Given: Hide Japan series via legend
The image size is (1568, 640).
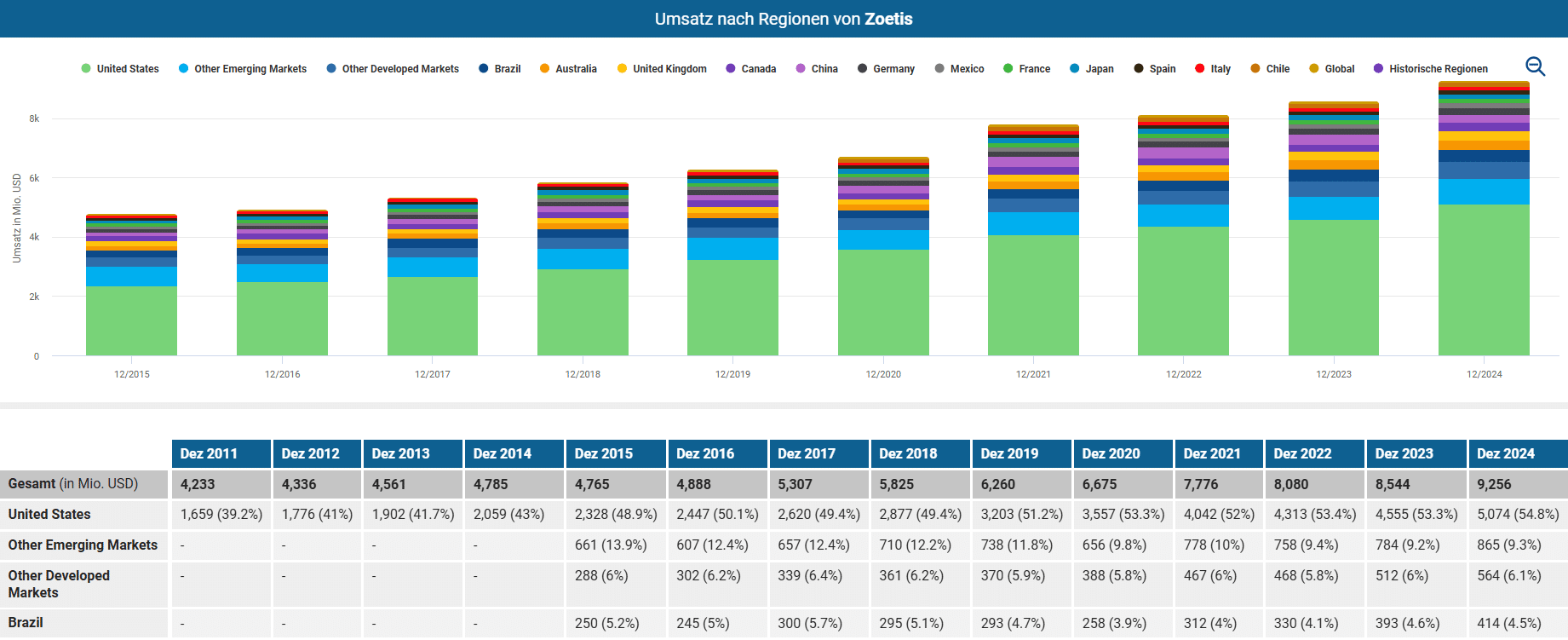Looking at the screenshot, I should 1092,69.
